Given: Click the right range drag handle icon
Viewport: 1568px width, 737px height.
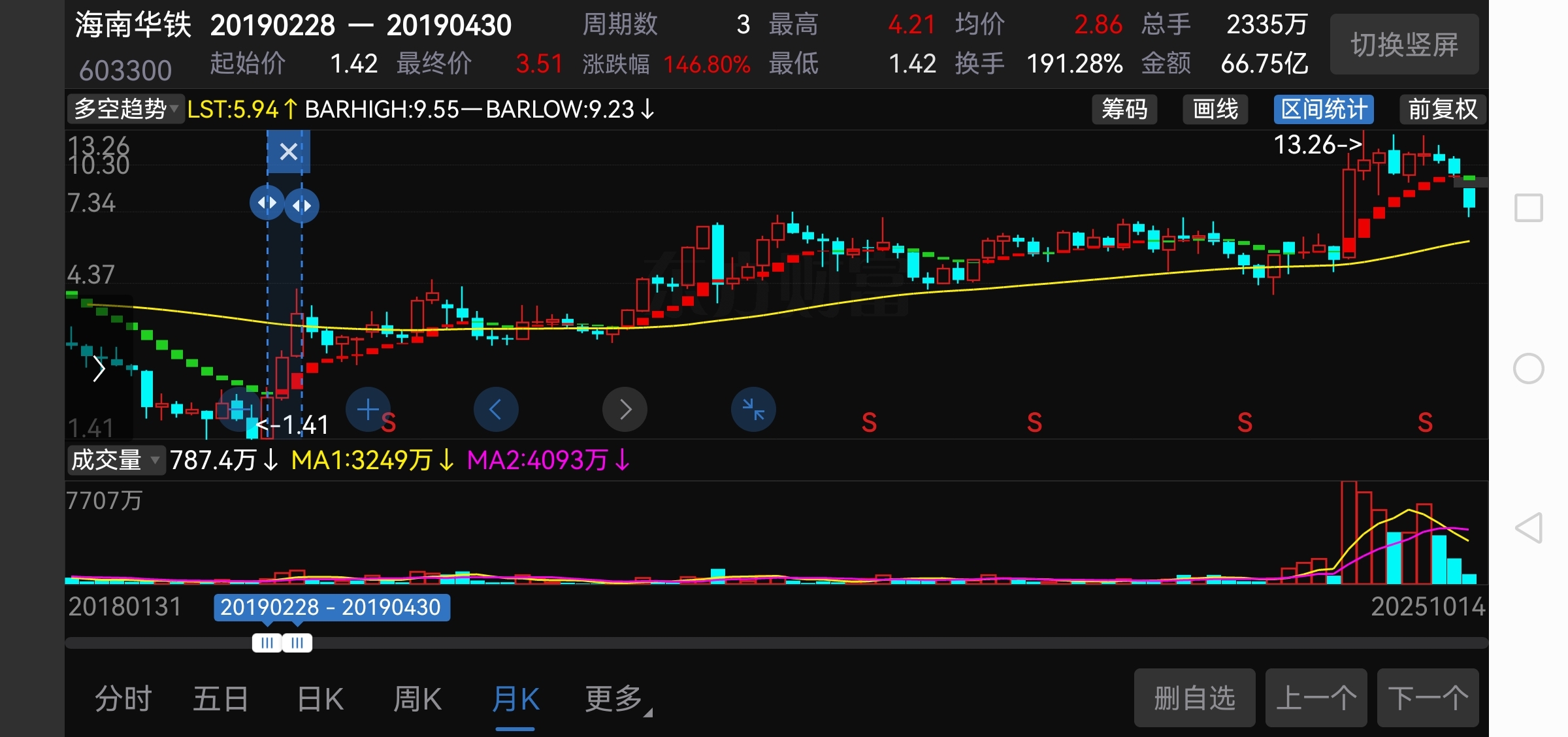Looking at the screenshot, I should tap(302, 206).
